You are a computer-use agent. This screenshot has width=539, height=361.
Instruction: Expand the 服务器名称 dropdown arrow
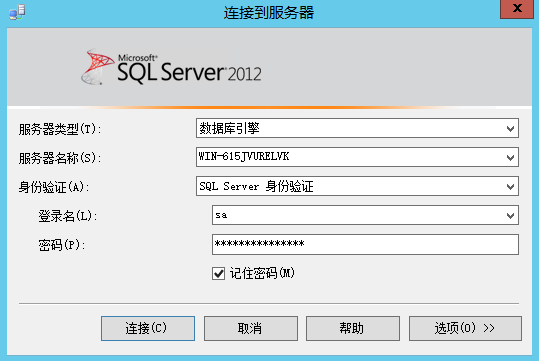(x=510, y=157)
